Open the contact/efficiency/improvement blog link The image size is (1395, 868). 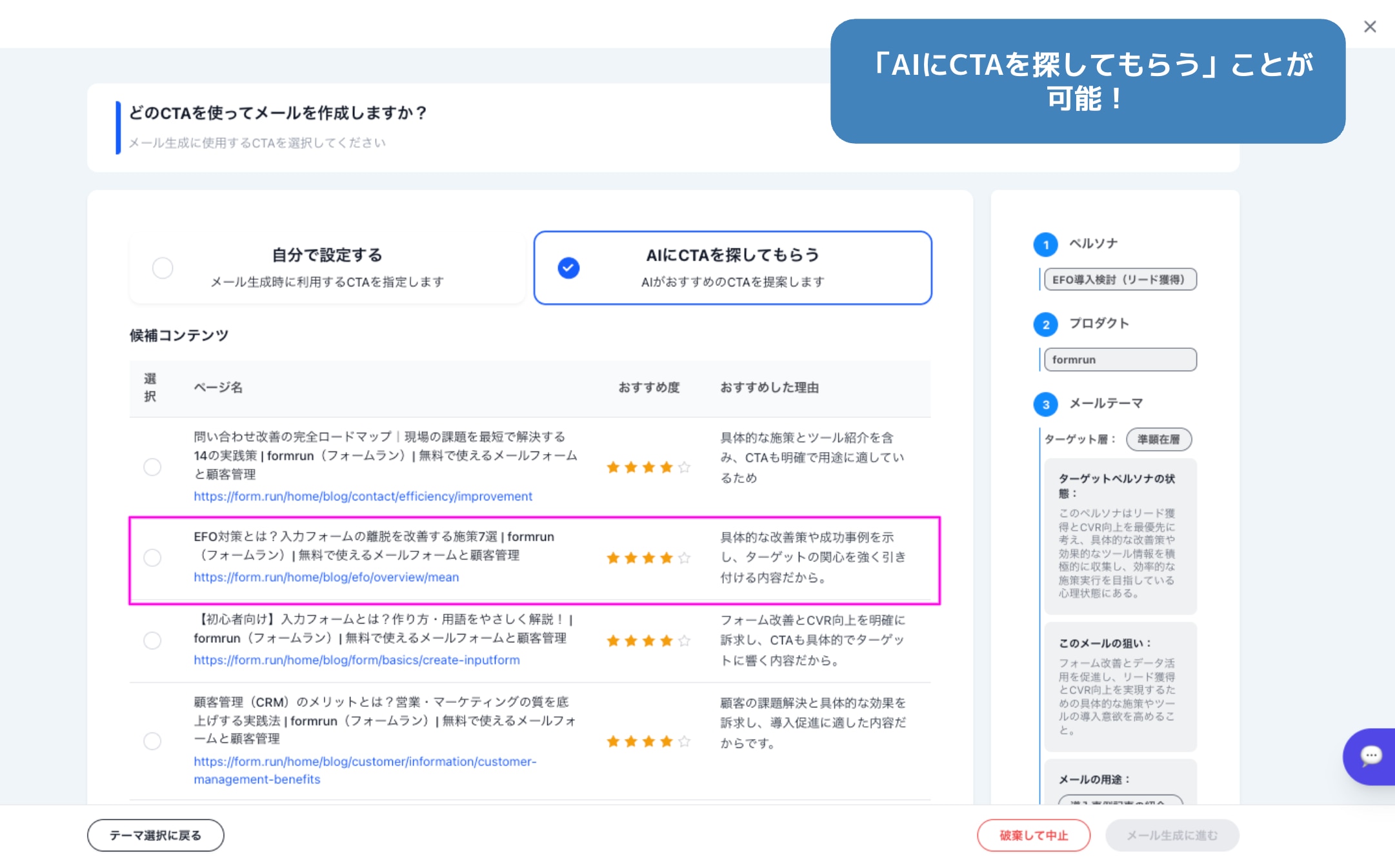363,497
